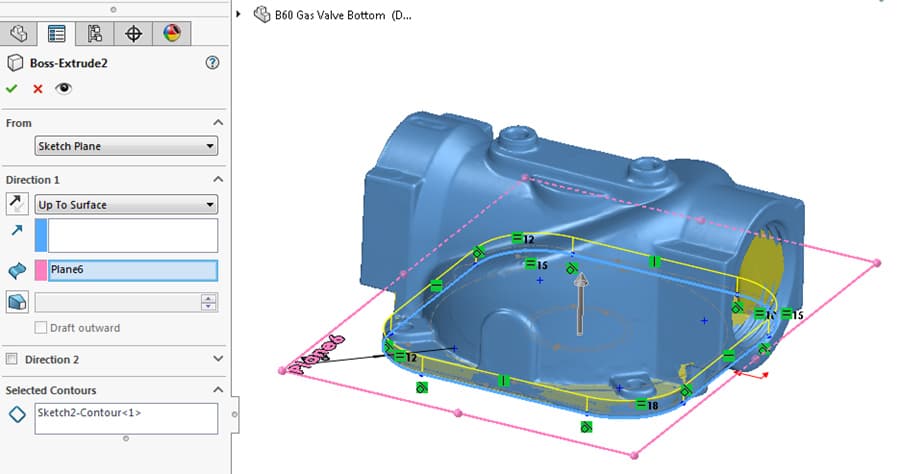Switch to the PropertyManager tab

pos(56,33)
